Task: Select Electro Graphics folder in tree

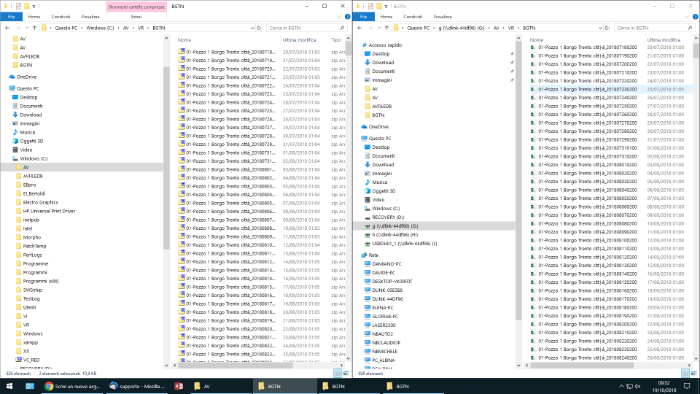Action: pos(37,202)
